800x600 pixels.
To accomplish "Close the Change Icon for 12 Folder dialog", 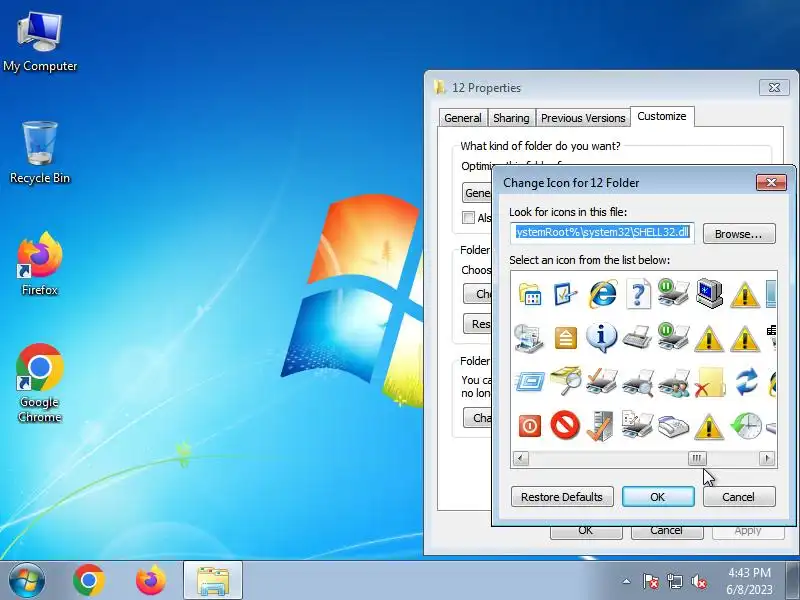I will (771, 182).
